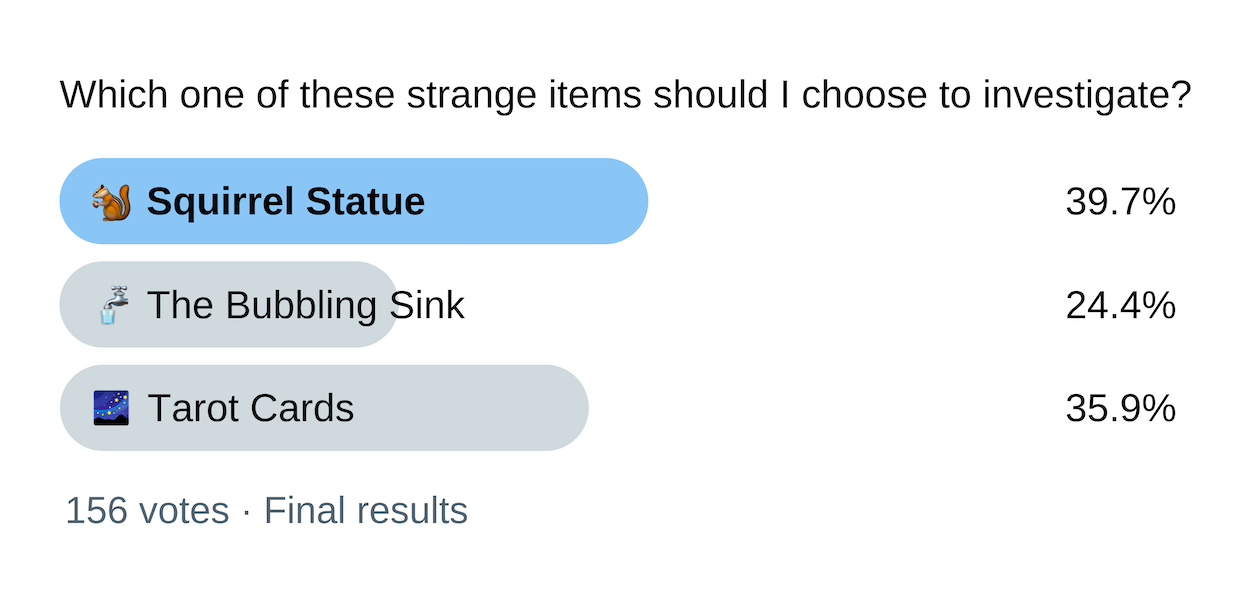Click the dot separator after votes

click(x=246, y=511)
